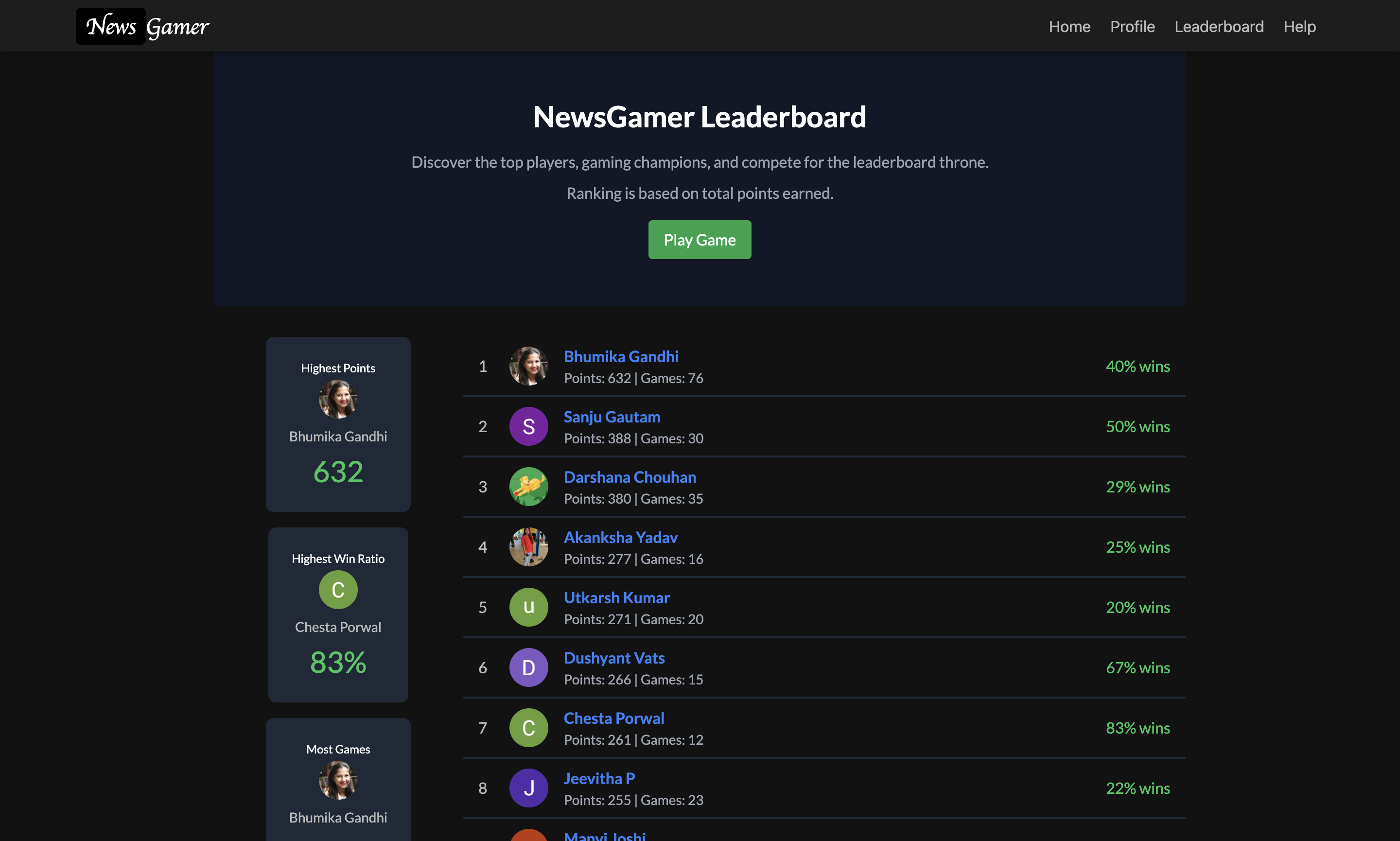Open the Help page
Image resolution: width=1400 pixels, height=841 pixels.
point(1299,27)
